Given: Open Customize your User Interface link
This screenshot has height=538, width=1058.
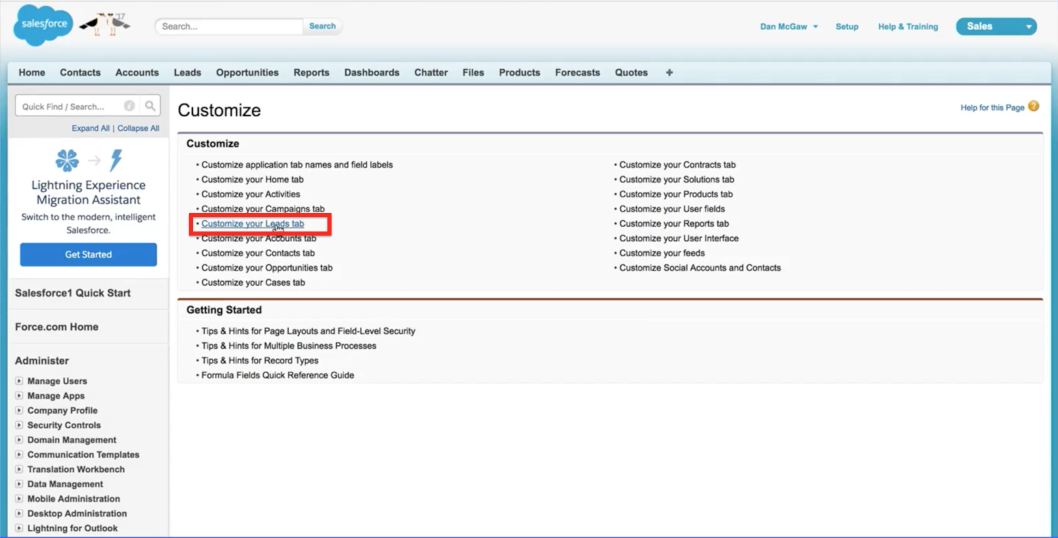Looking at the screenshot, I should click(679, 238).
